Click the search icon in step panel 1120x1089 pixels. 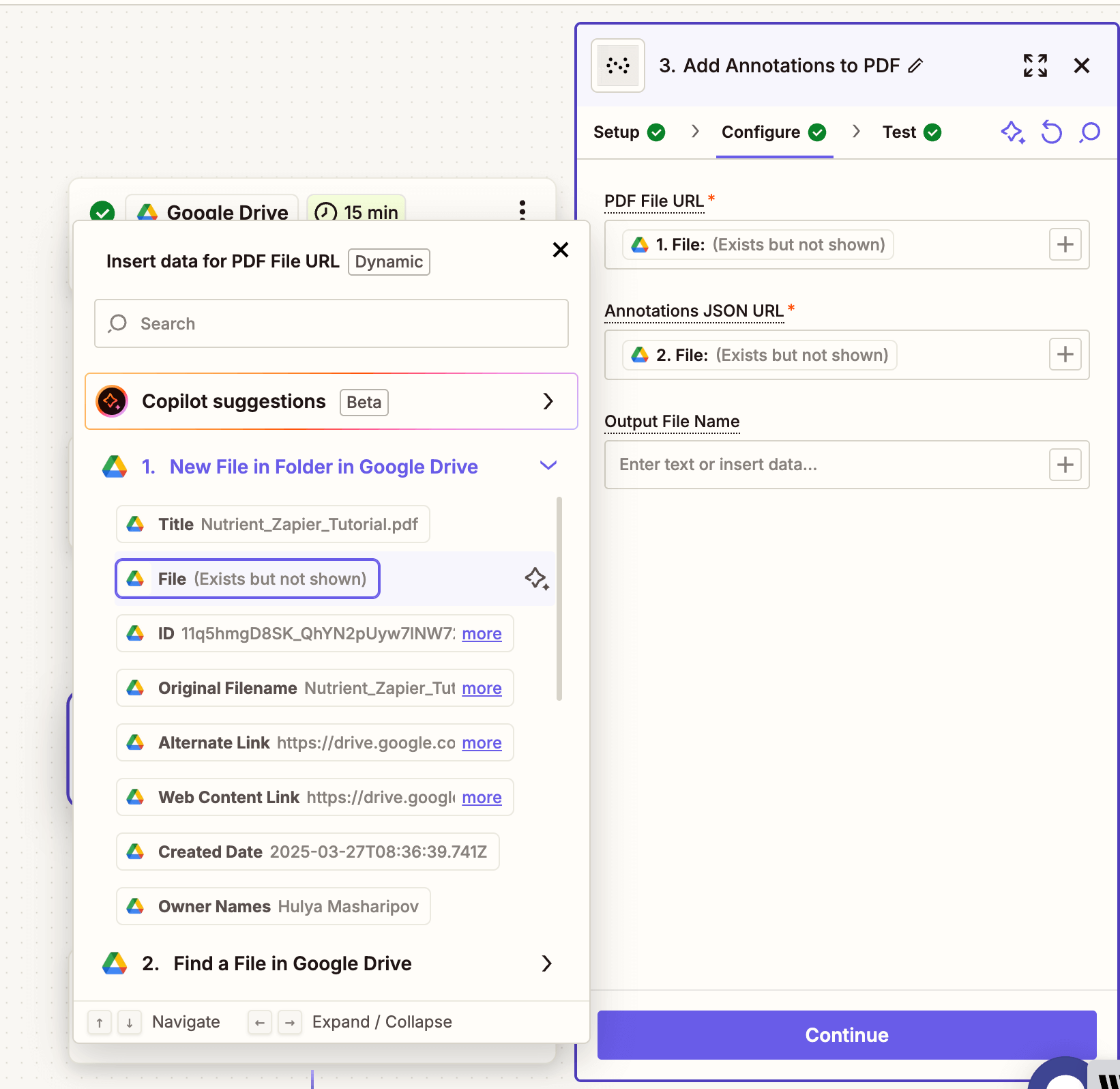pos(1090,132)
